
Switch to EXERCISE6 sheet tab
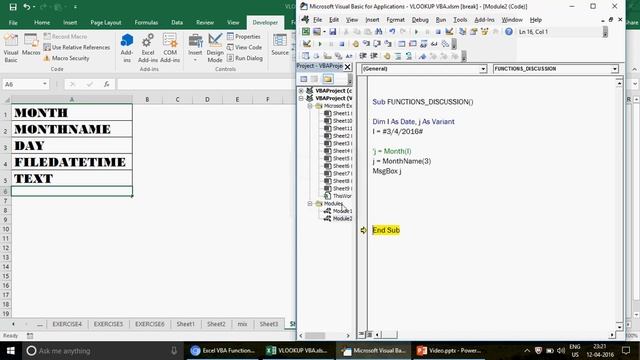point(149,324)
